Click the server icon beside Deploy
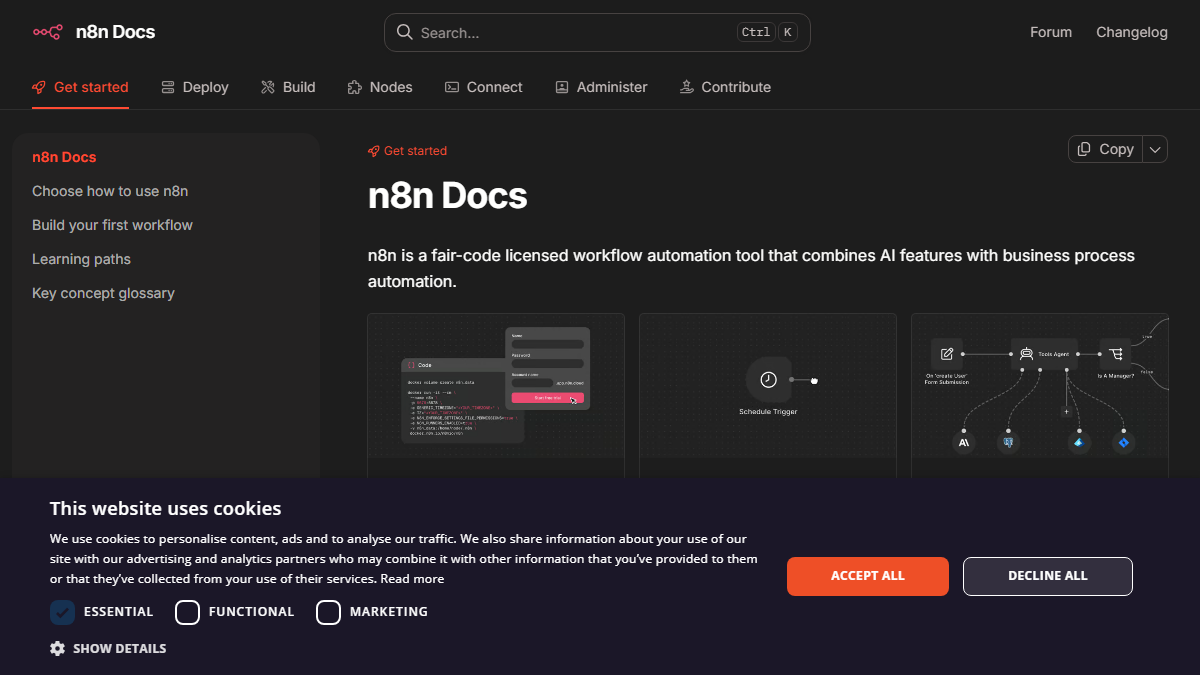 (x=168, y=87)
